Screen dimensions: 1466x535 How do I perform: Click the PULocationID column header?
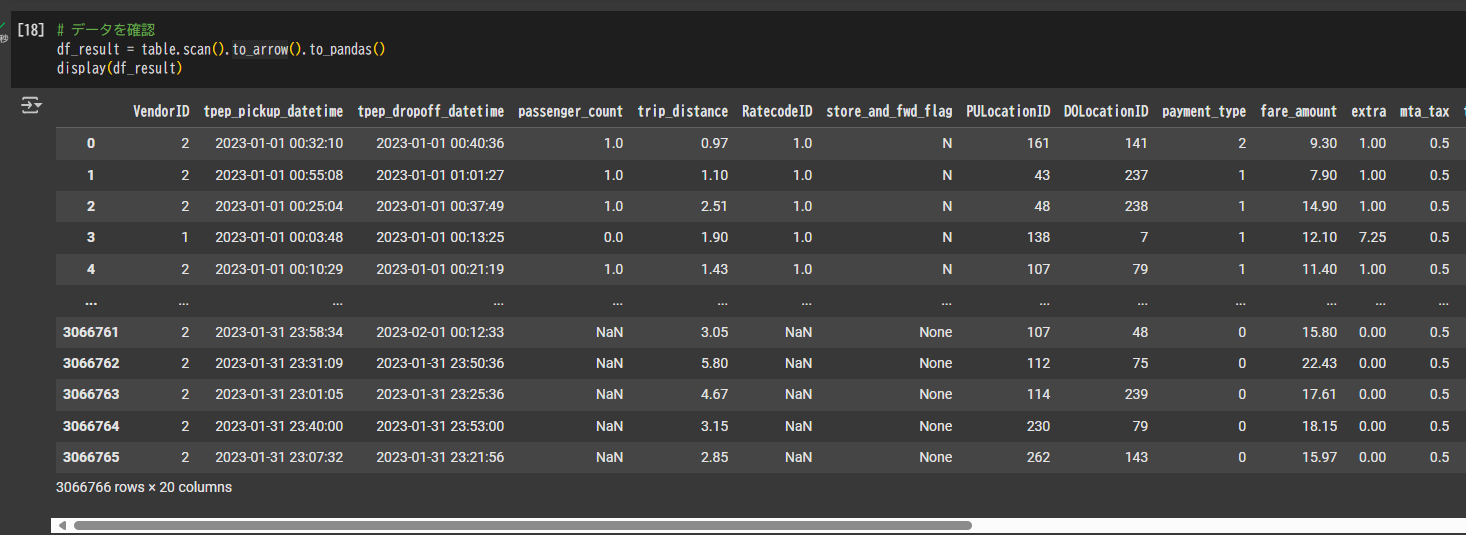[1008, 112]
